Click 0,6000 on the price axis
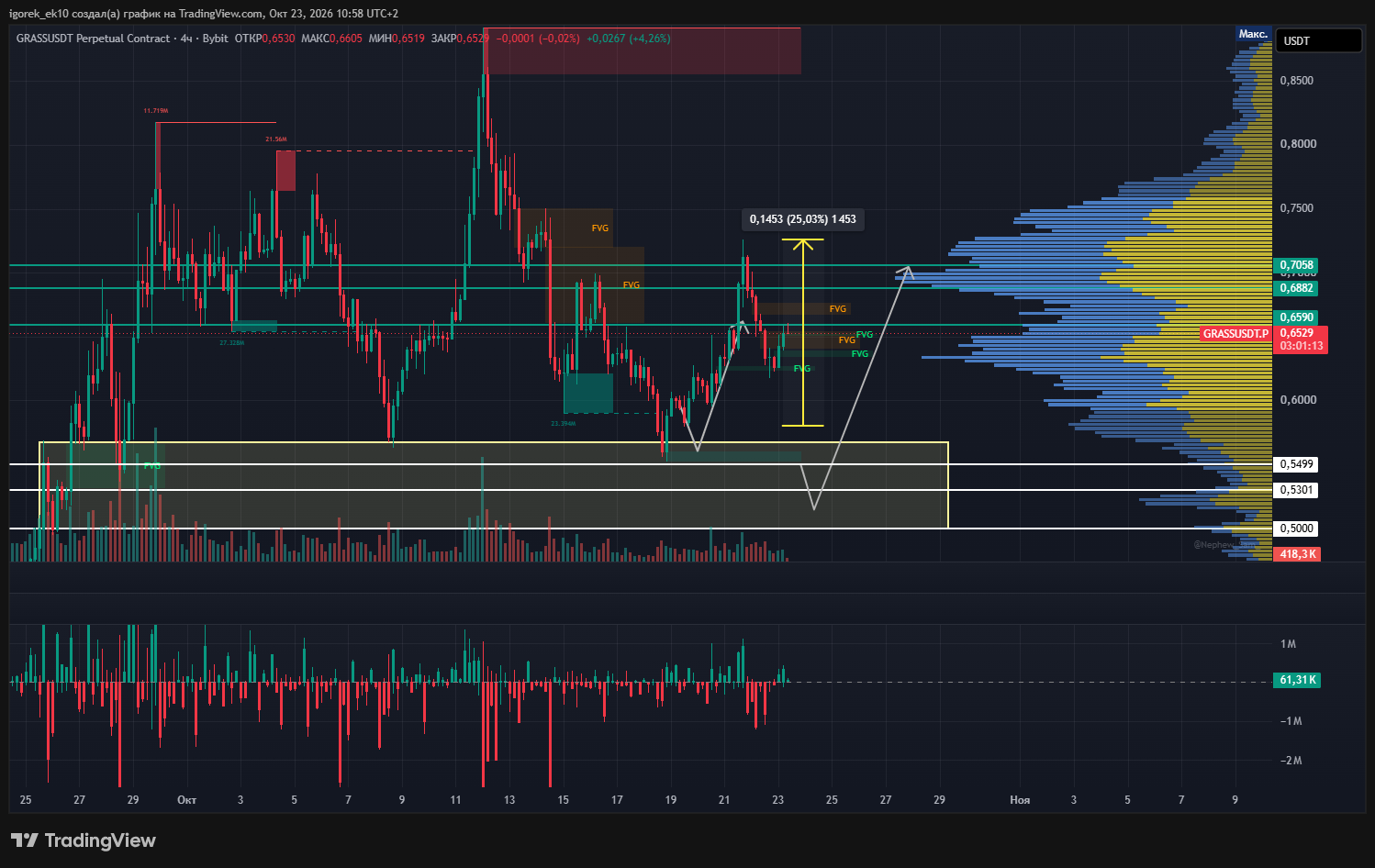Screen dimensions: 1375x868 [x=1298, y=400]
